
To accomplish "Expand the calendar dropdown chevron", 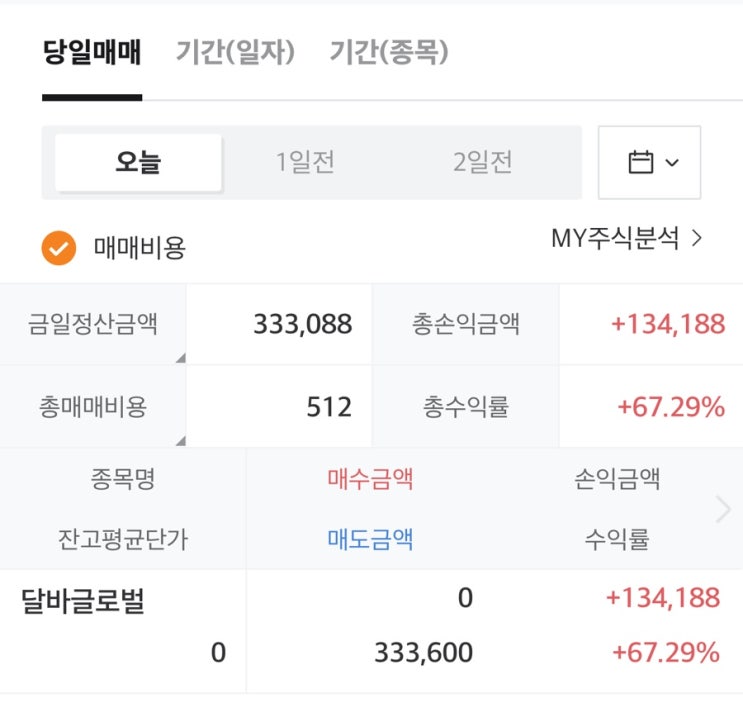I will tap(672, 163).
